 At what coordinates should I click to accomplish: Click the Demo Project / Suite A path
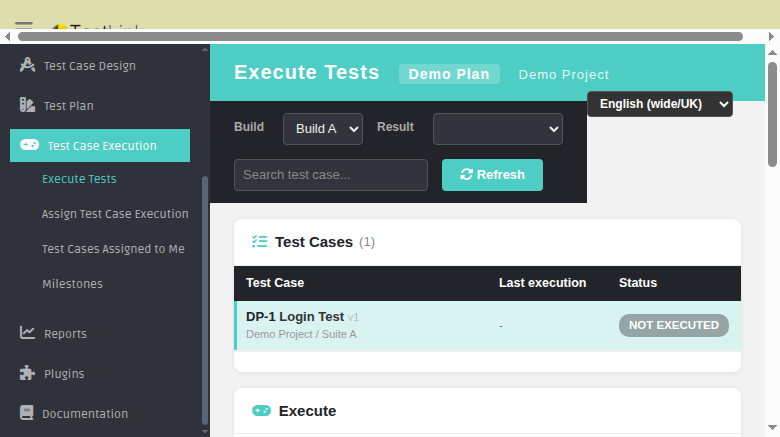(x=301, y=334)
